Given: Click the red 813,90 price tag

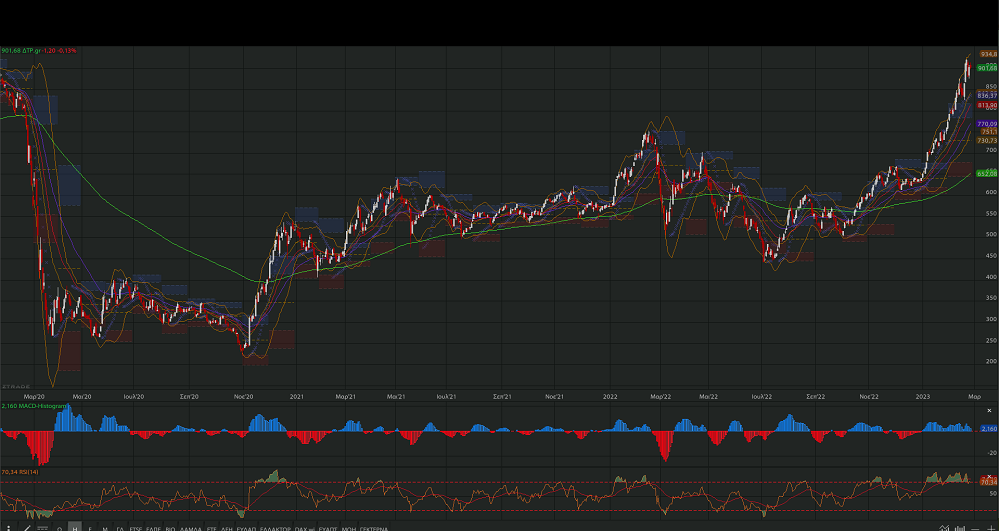Looking at the screenshot, I should click(987, 105).
